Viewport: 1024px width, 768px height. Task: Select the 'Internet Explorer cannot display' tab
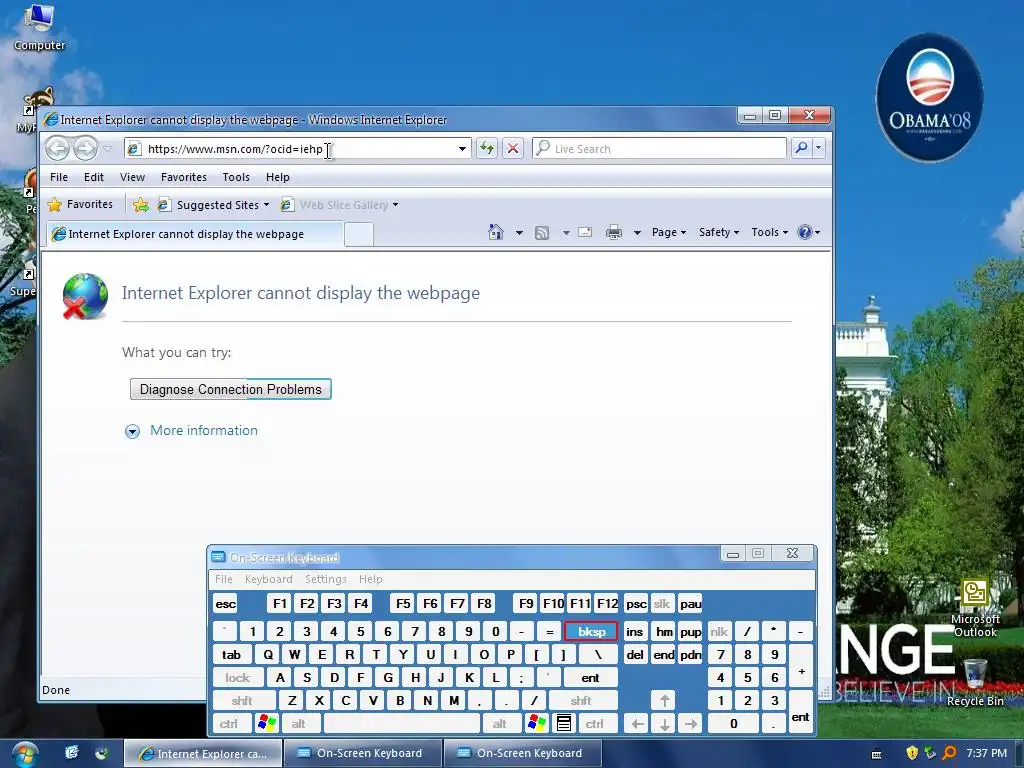[x=195, y=234]
